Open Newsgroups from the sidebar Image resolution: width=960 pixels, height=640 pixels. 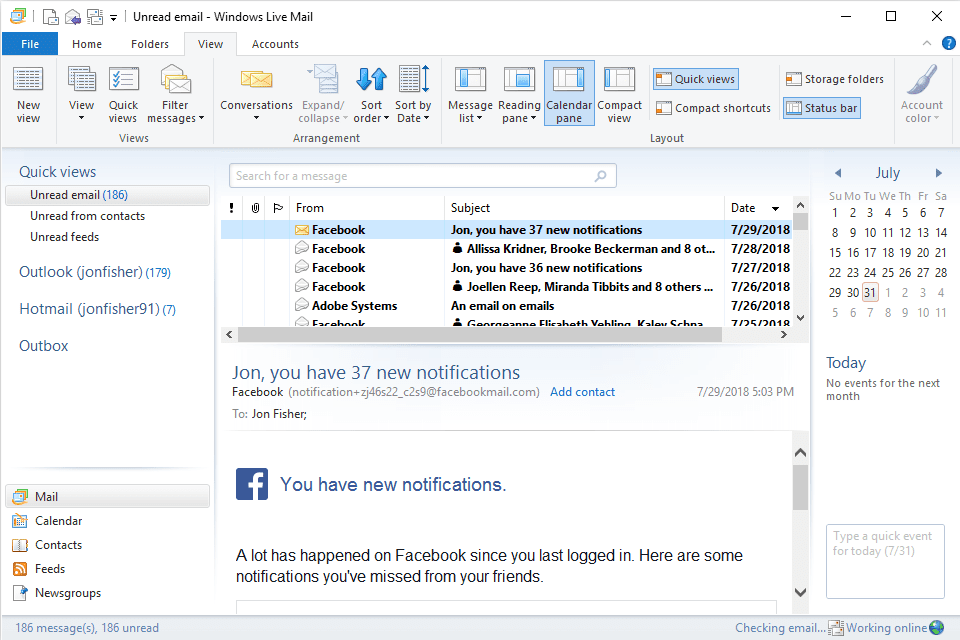(67, 593)
